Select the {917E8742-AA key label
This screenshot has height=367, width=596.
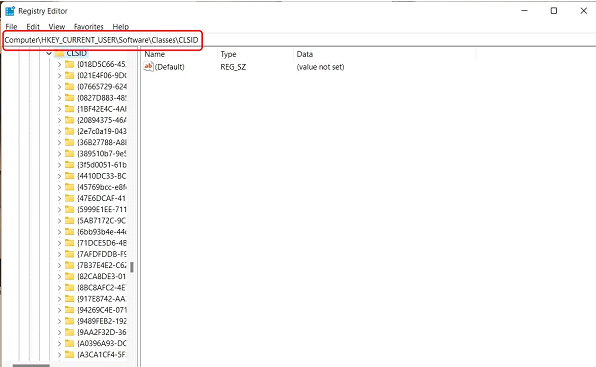(x=101, y=299)
